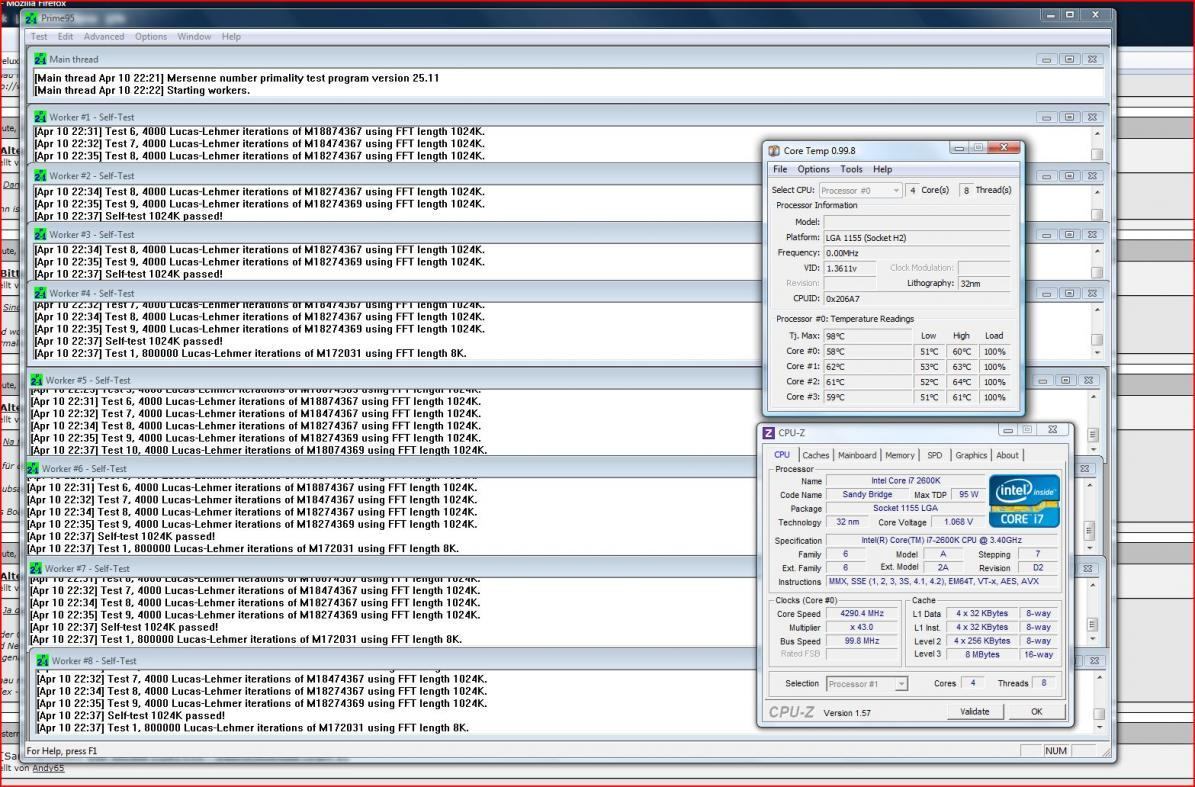Open the Options menu in Prime95

(151, 37)
